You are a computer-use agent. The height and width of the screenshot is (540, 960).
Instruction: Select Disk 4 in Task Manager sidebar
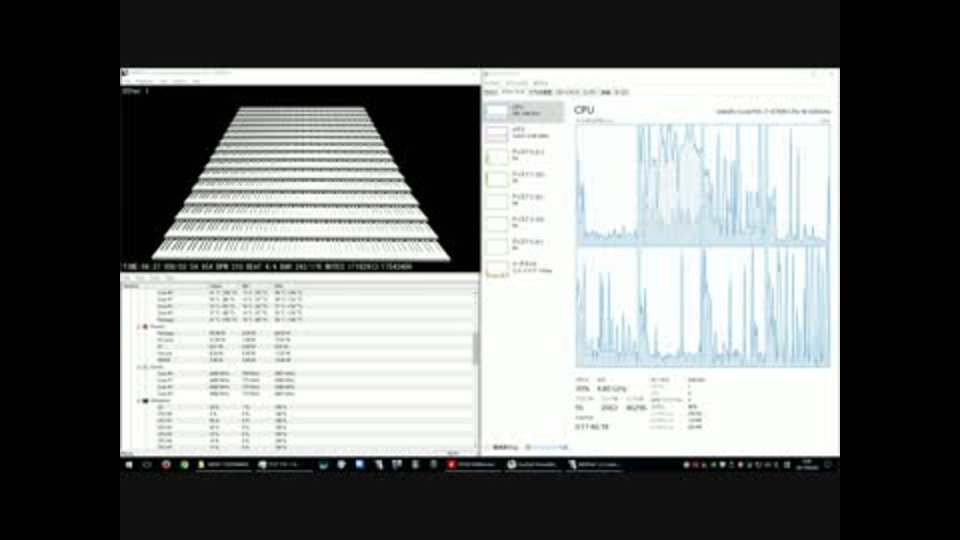(x=523, y=246)
